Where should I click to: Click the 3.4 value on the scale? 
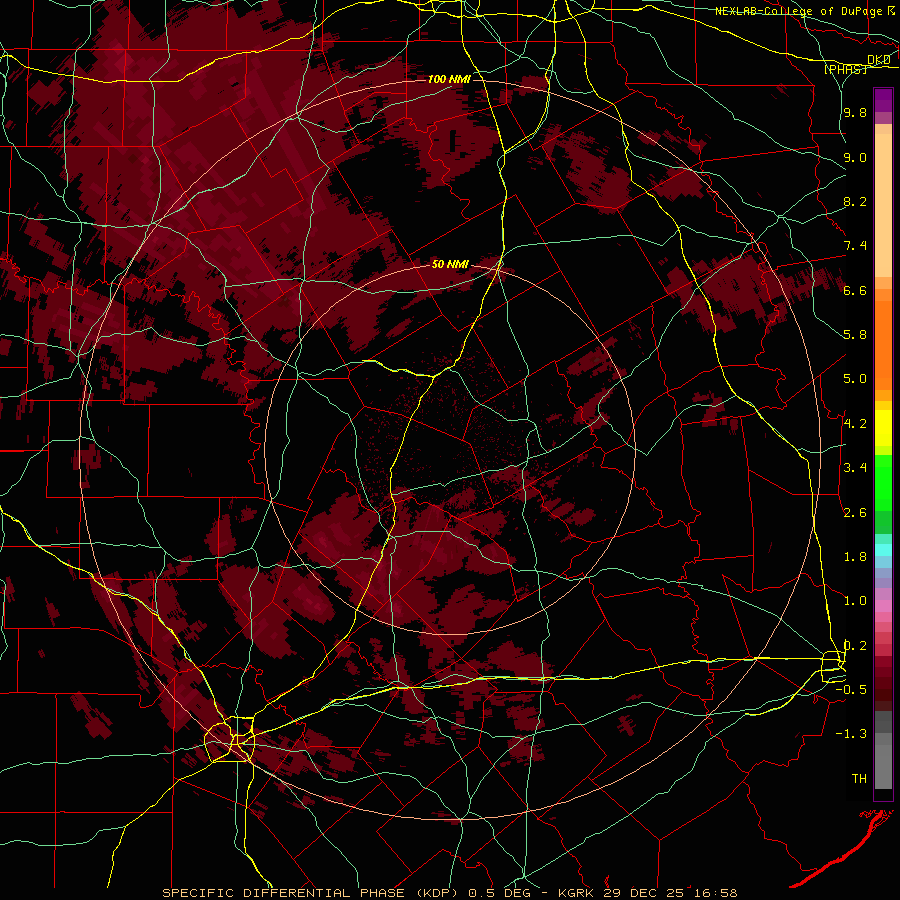pos(855,468)
